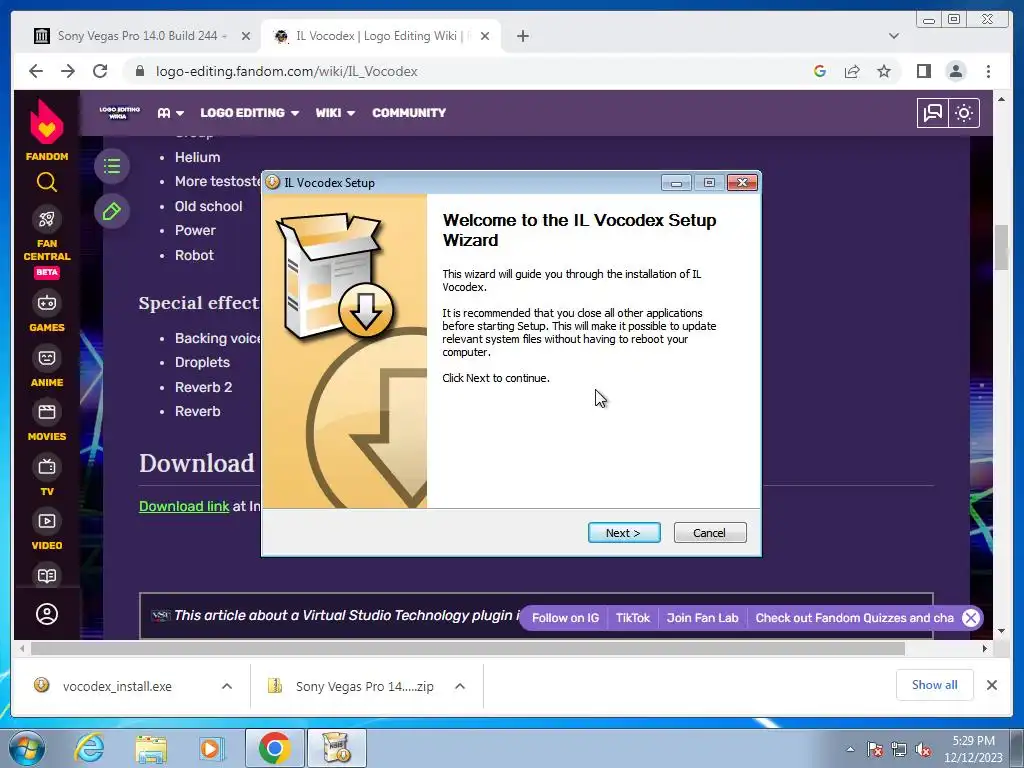This screenshot has width=1024, height=768.
Task: Close the Chrome downloads bar
Action: (x=991, y=685)
